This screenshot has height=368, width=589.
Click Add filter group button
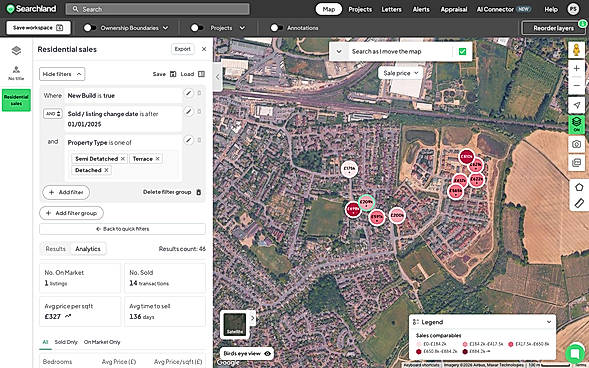(x=71, y=213)
